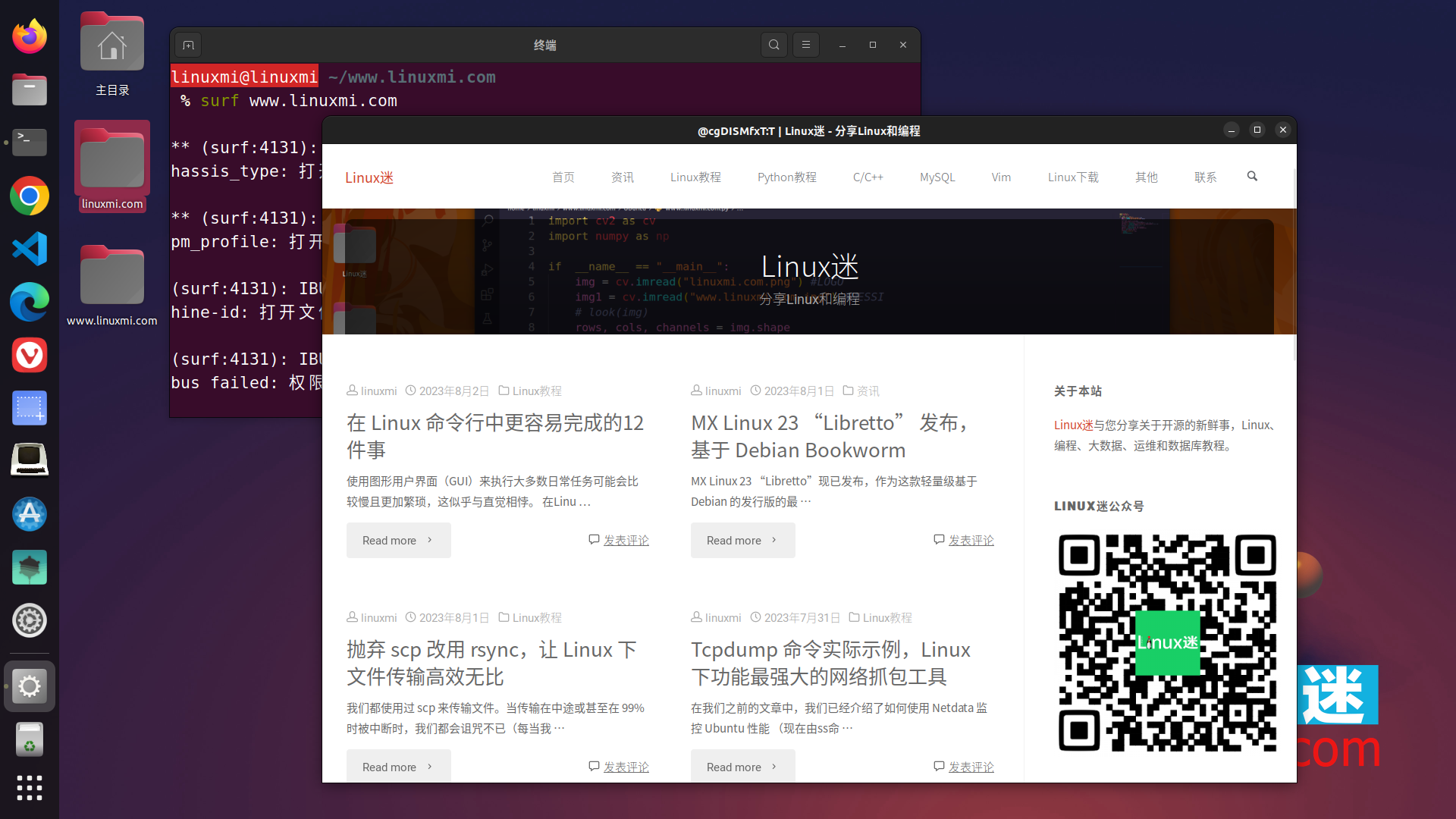Click the website search magnifier icon
Screen dimensions: 1456x819
pyautogui.click(x=1252, y=176)
